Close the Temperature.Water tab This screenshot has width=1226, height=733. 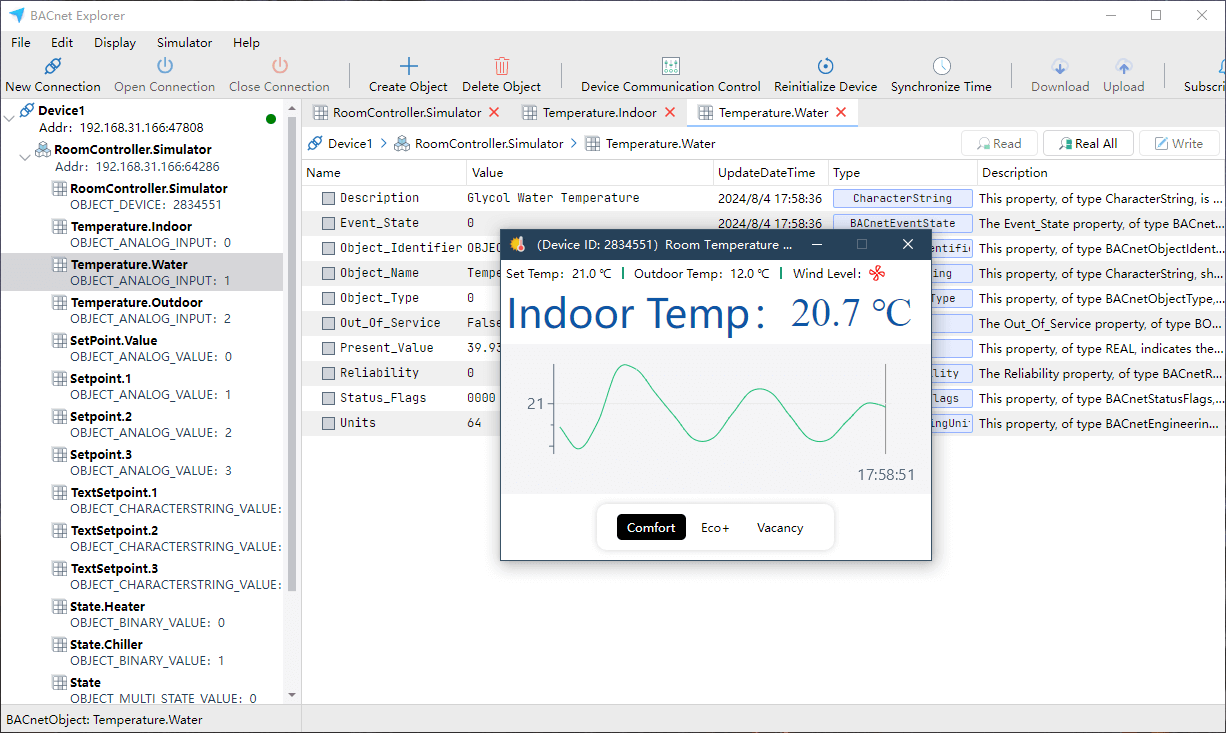(841, 112)
